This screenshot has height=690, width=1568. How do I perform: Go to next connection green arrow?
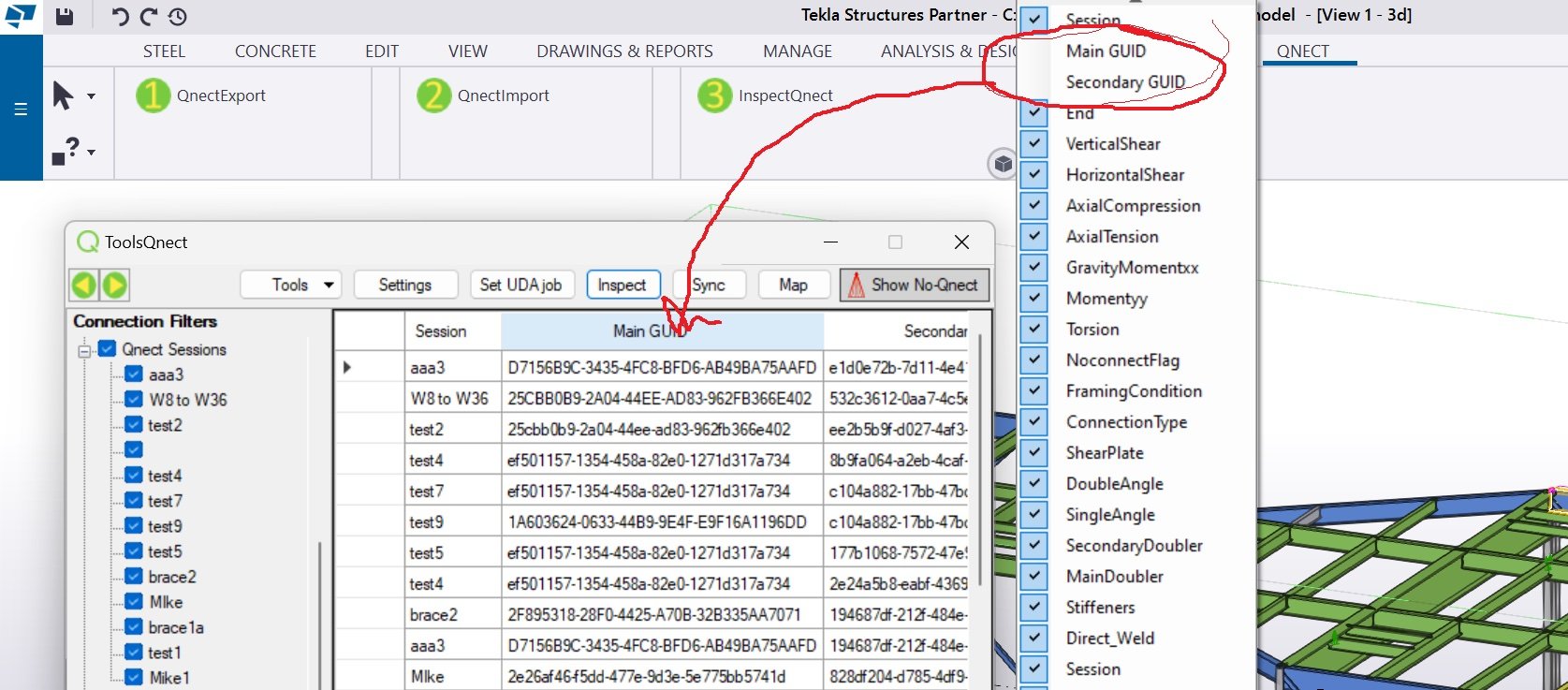click(115, 285)
